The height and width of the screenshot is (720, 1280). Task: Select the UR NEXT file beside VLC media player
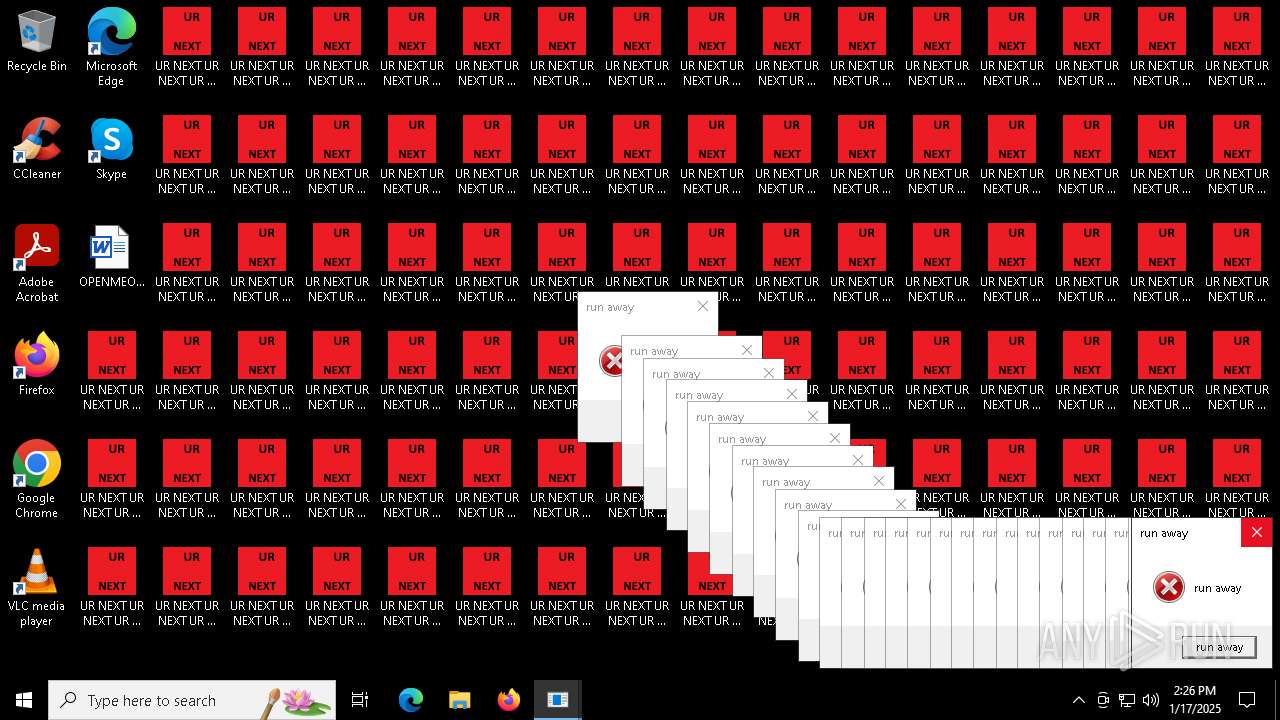(x=112, y=587)
